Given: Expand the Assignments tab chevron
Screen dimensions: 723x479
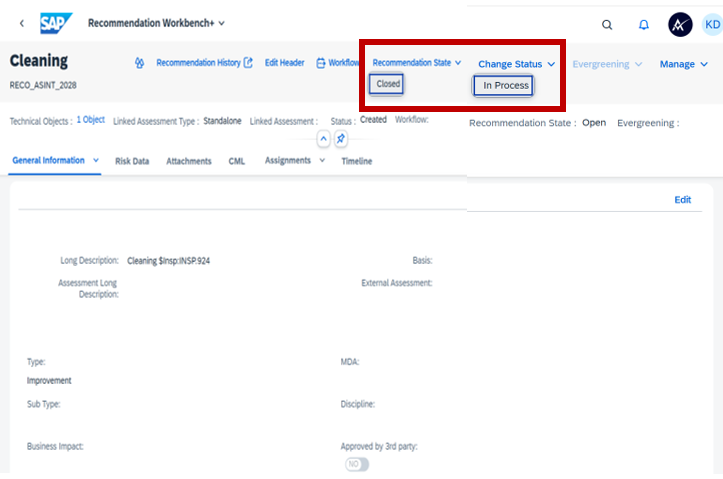Looking at the screenshot, I should pyautogui.click(x=322, y=160).
